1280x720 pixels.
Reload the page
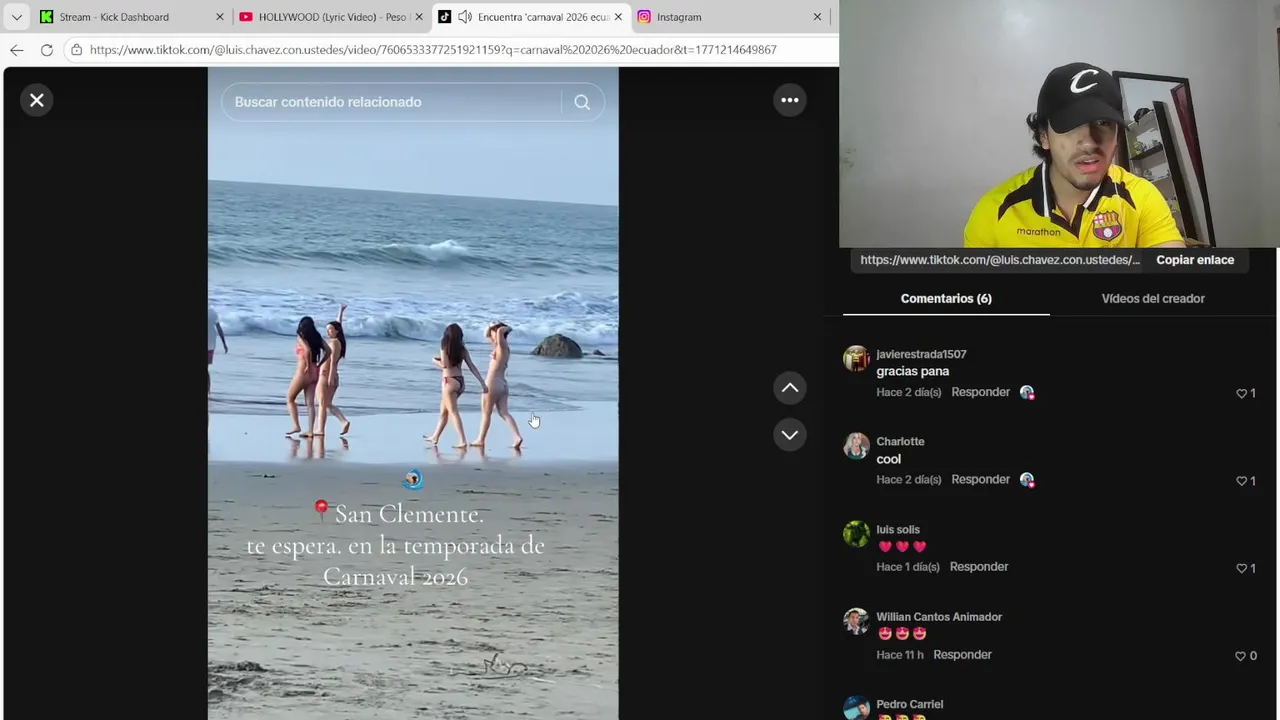click(x=47, y=50)
